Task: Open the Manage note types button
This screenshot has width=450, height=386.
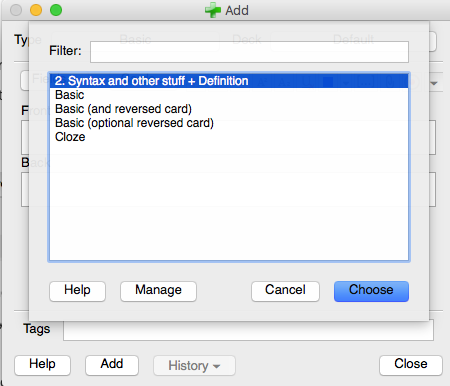Action: [x=158, y=291]
